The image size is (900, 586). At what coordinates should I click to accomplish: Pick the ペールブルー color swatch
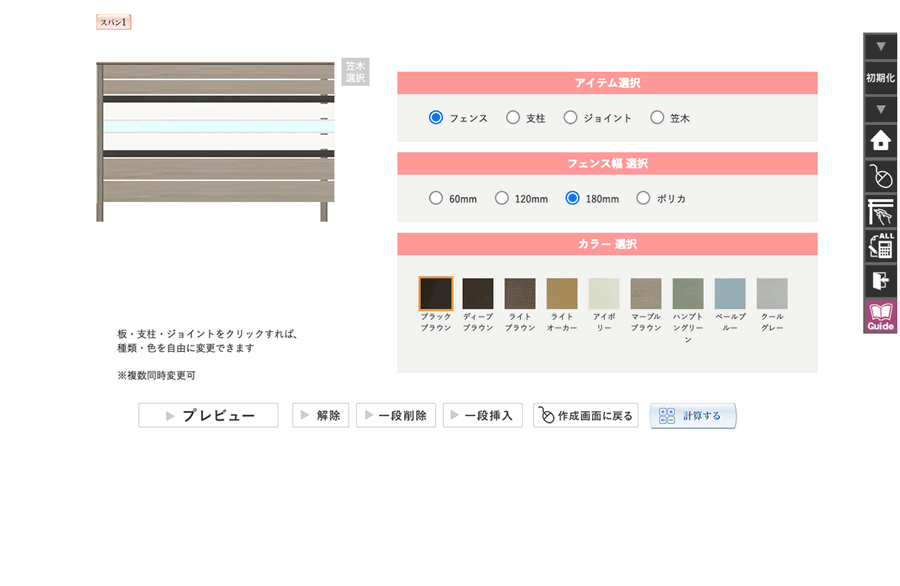point(730,294)
